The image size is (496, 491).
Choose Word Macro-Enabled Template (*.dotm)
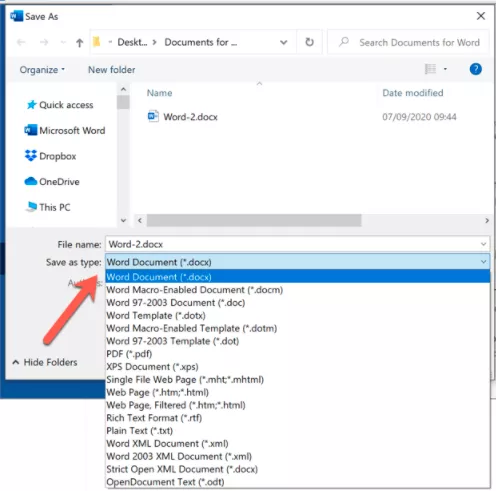(298, 328)
